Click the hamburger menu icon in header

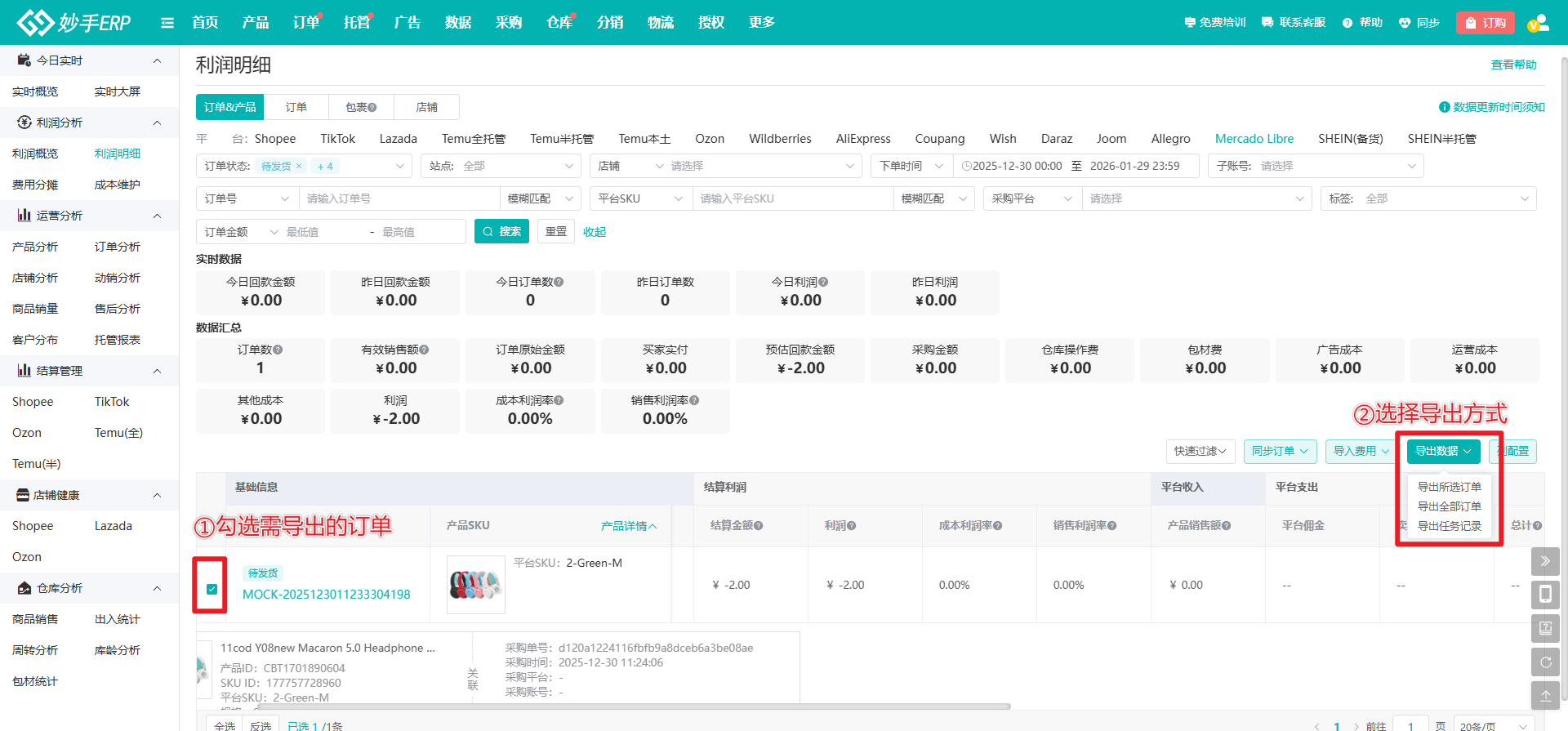click(x=167, y=23)
